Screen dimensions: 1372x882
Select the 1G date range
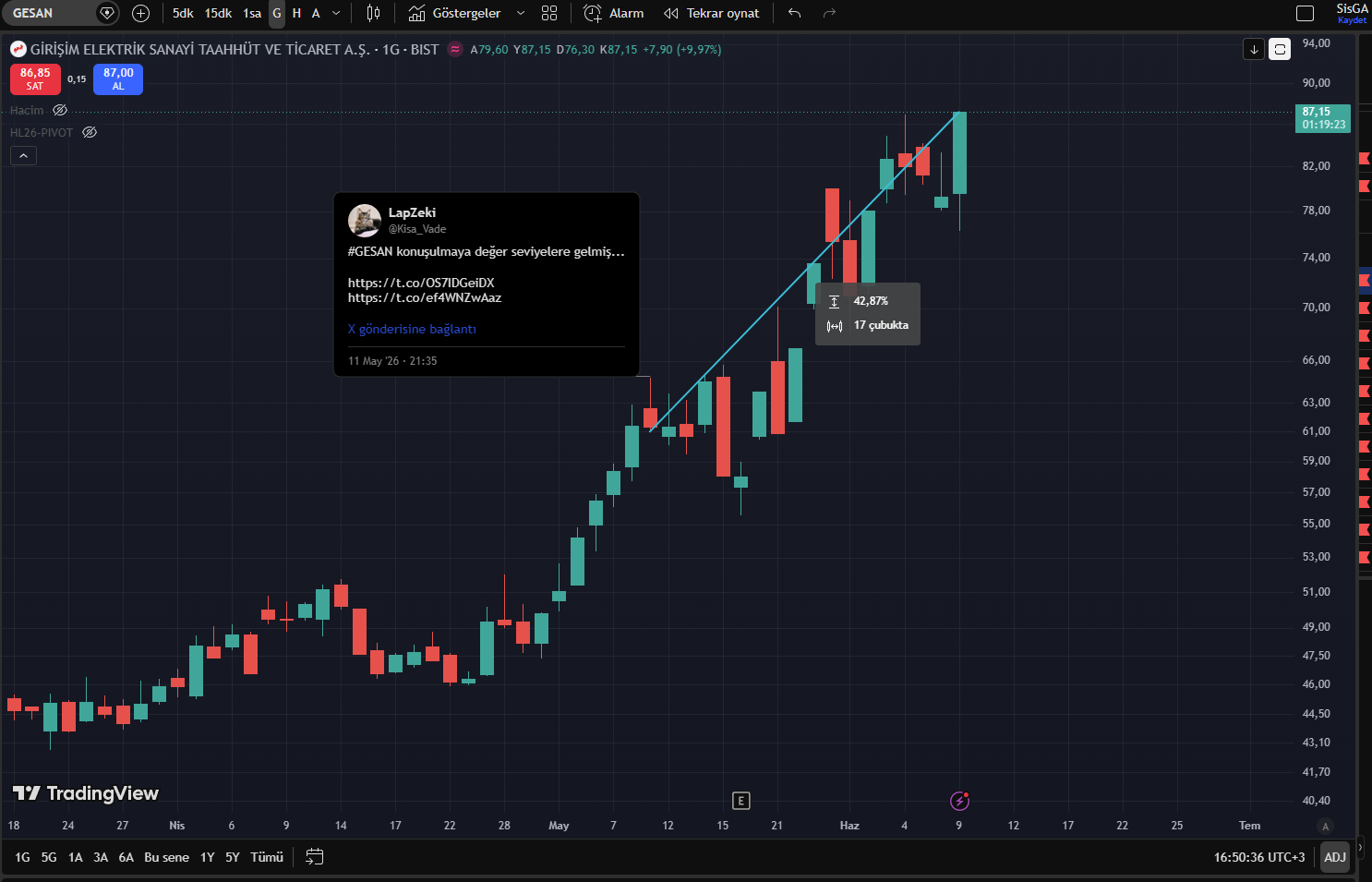tap(22, 857)
